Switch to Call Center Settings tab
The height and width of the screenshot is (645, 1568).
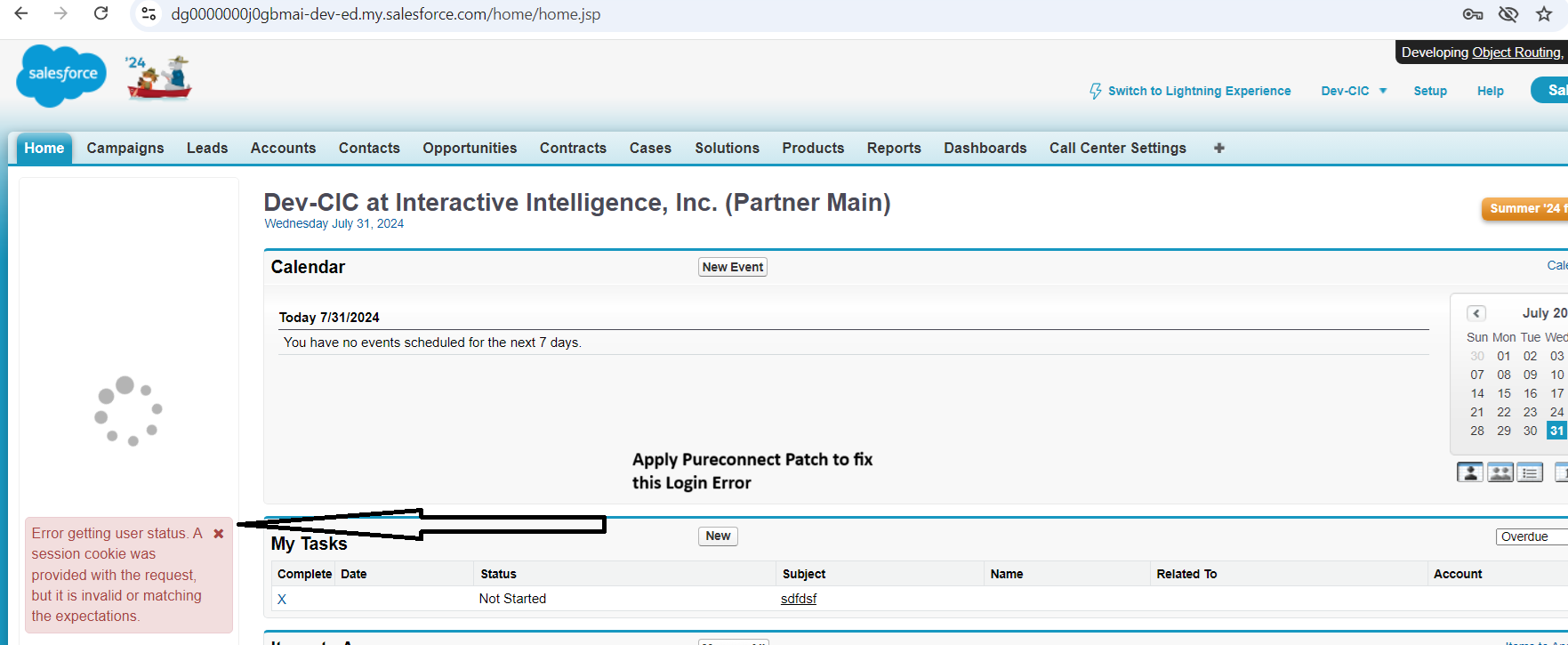(1117, 148)
